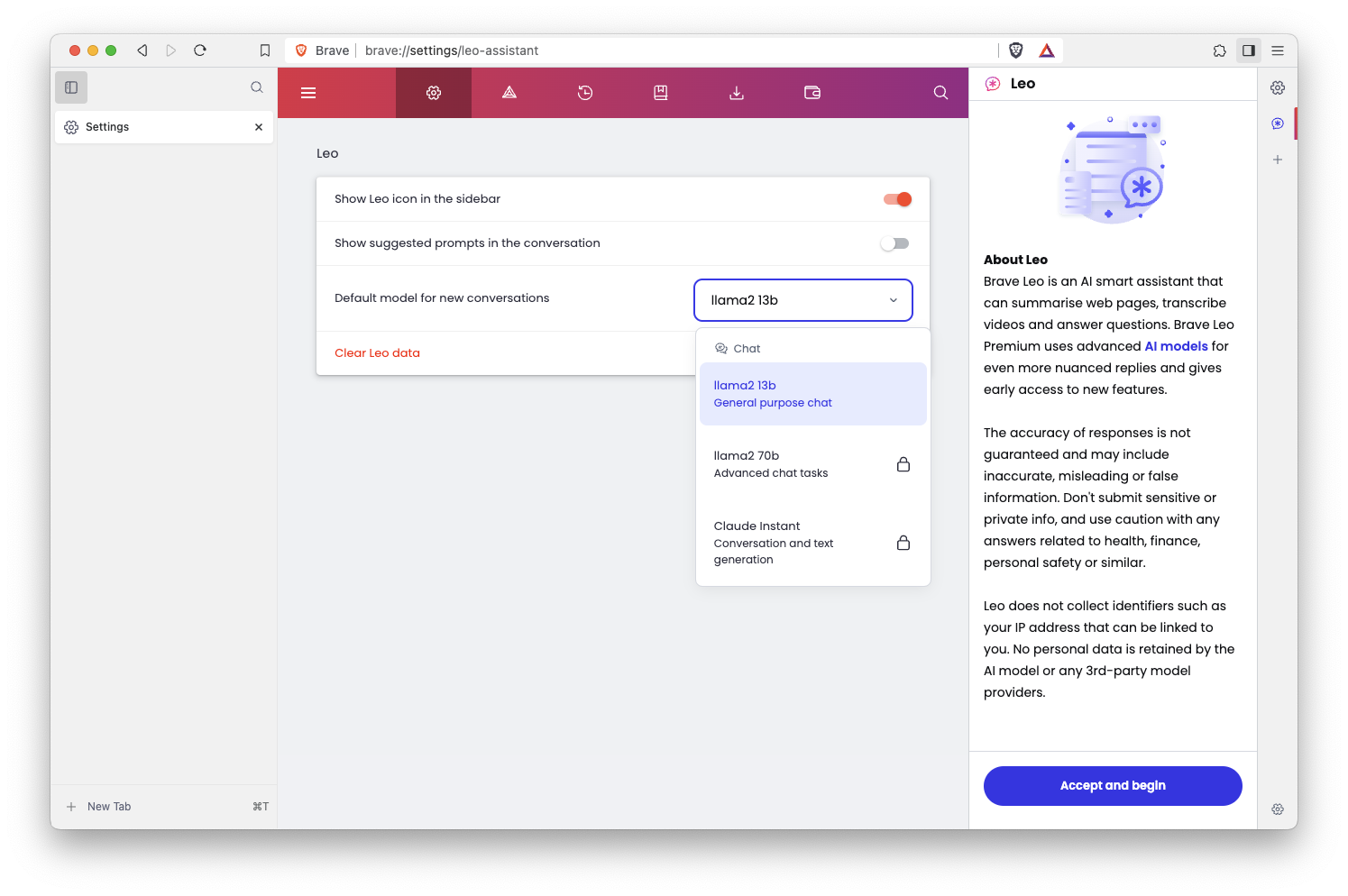Click the 'Default model for new conversations' label
The image size is (1348, 896).
tap(442, 298)
